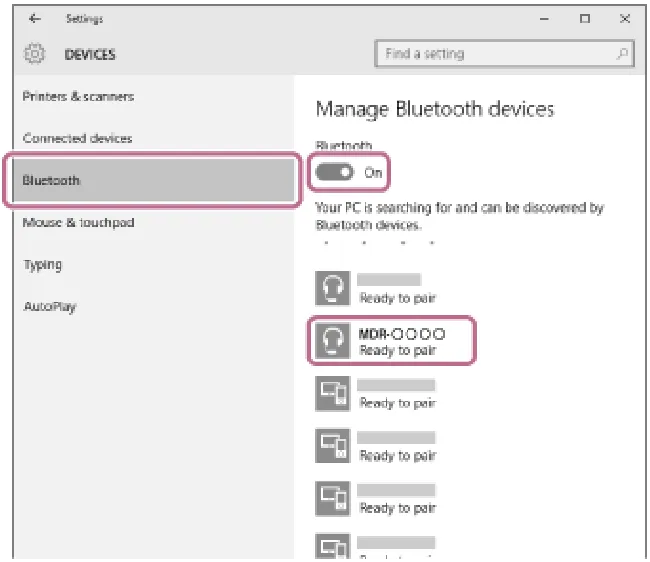650x562 pixels.
Task: Click the Find a setting search box
Action: click(x=504, y=53)
